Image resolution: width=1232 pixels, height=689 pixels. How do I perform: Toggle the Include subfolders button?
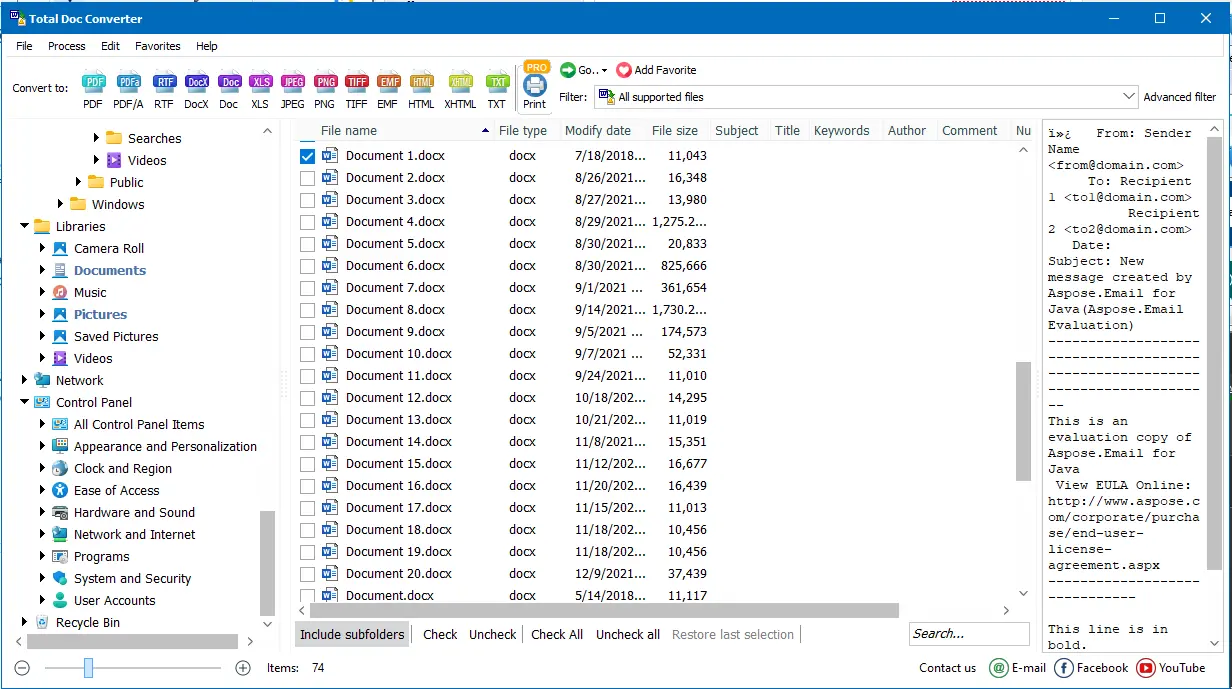coord(352,634)
